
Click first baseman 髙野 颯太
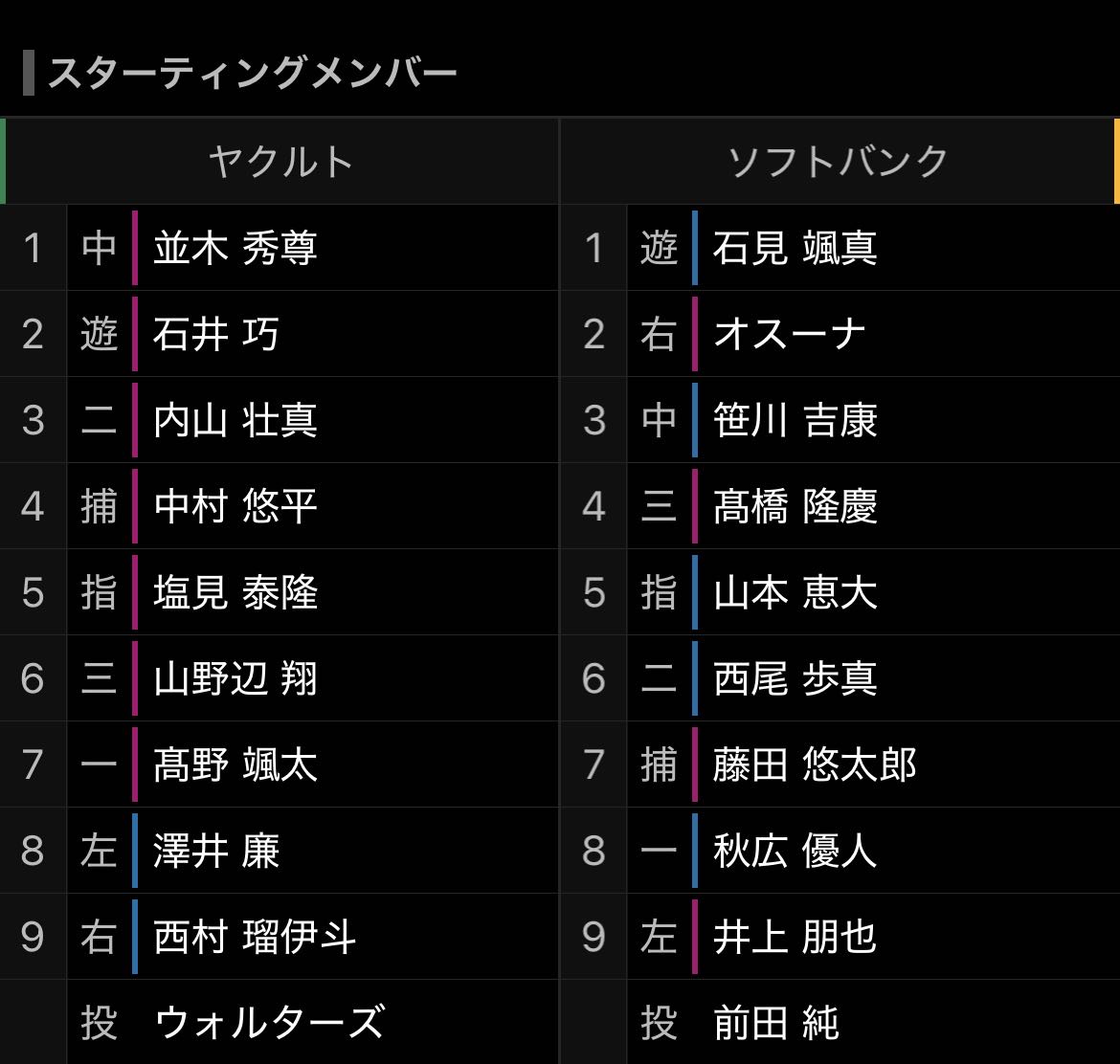click(x=235, y=765)
